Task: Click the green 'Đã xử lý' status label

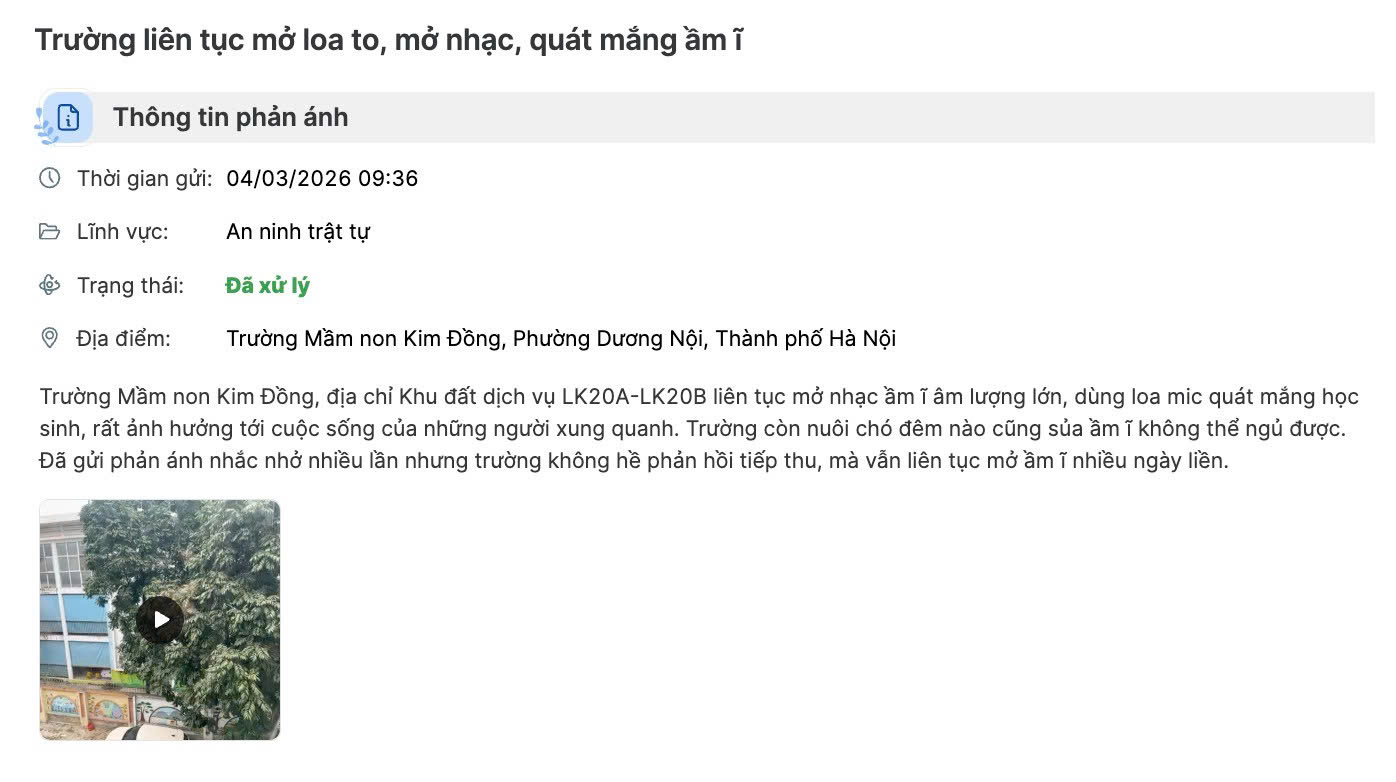Action: pos(269,285)
